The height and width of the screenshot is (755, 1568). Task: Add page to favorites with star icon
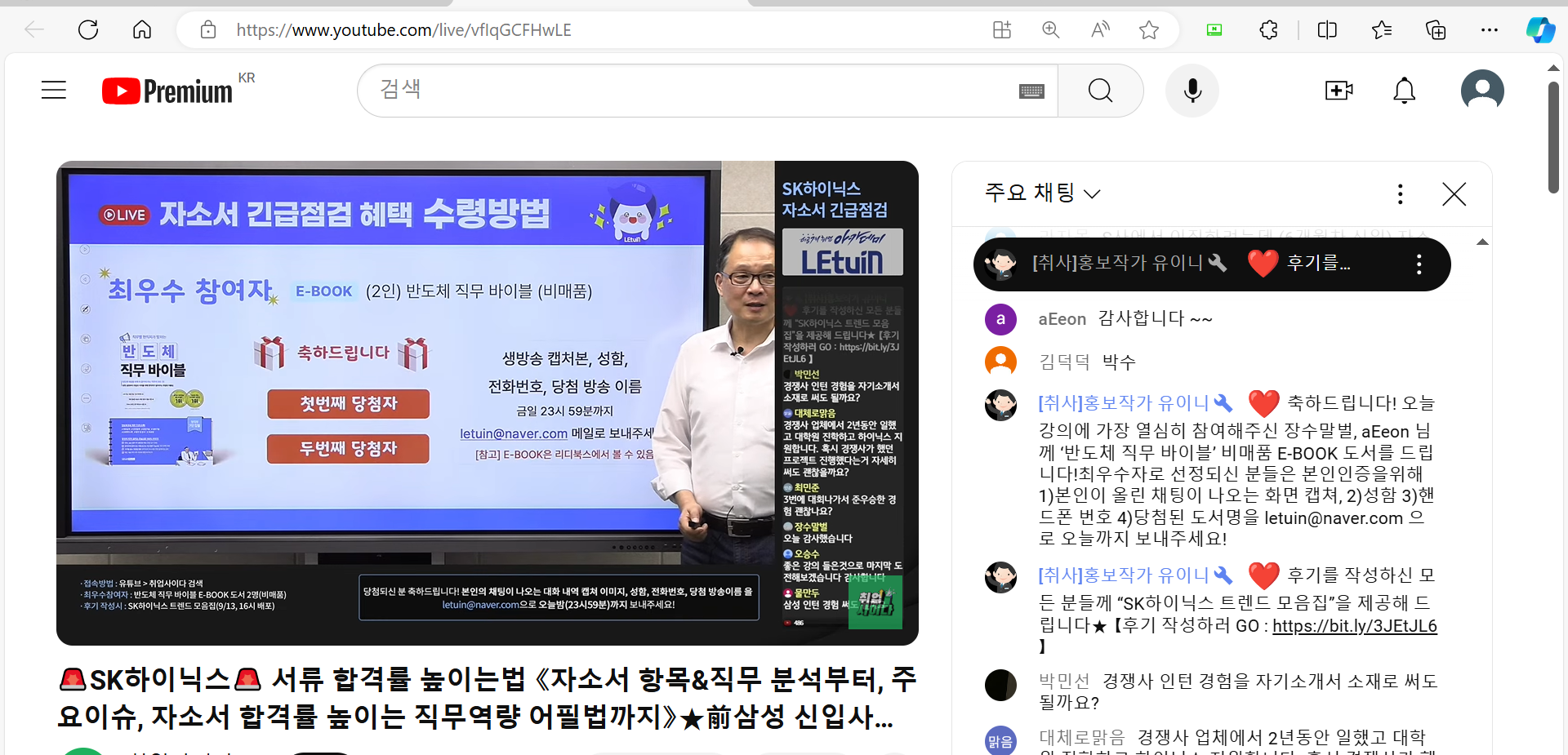click(x=1149, y=30)
